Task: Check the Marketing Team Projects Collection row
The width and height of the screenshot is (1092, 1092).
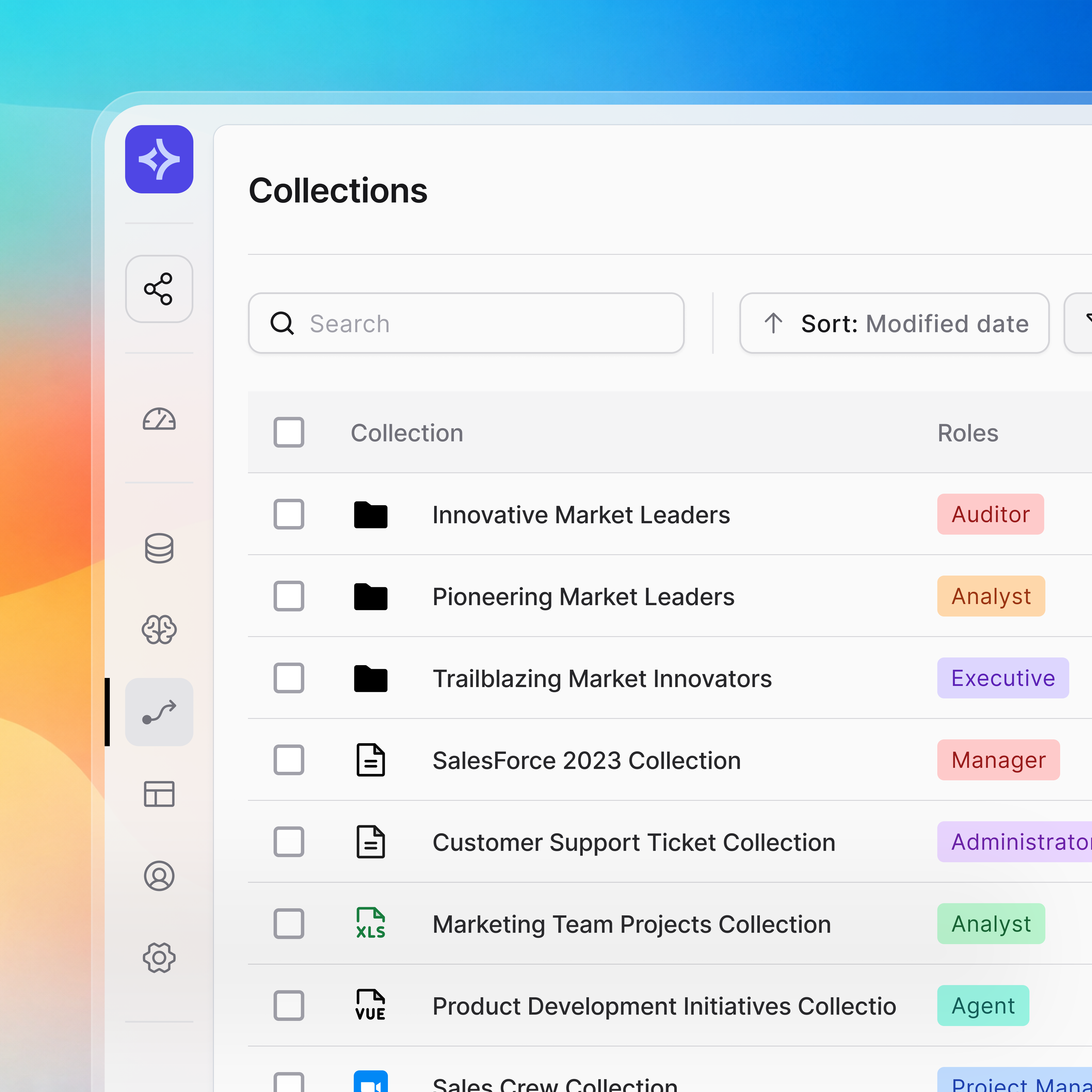Action: pyautogui.click(x=289, y=924)
